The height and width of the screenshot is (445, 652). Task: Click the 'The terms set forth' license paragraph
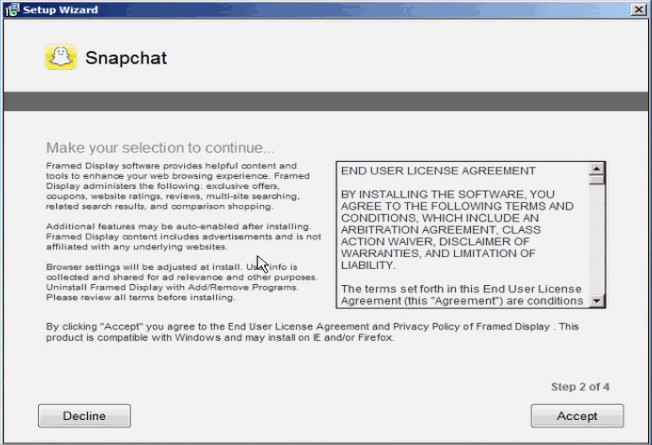click(462, 295)
